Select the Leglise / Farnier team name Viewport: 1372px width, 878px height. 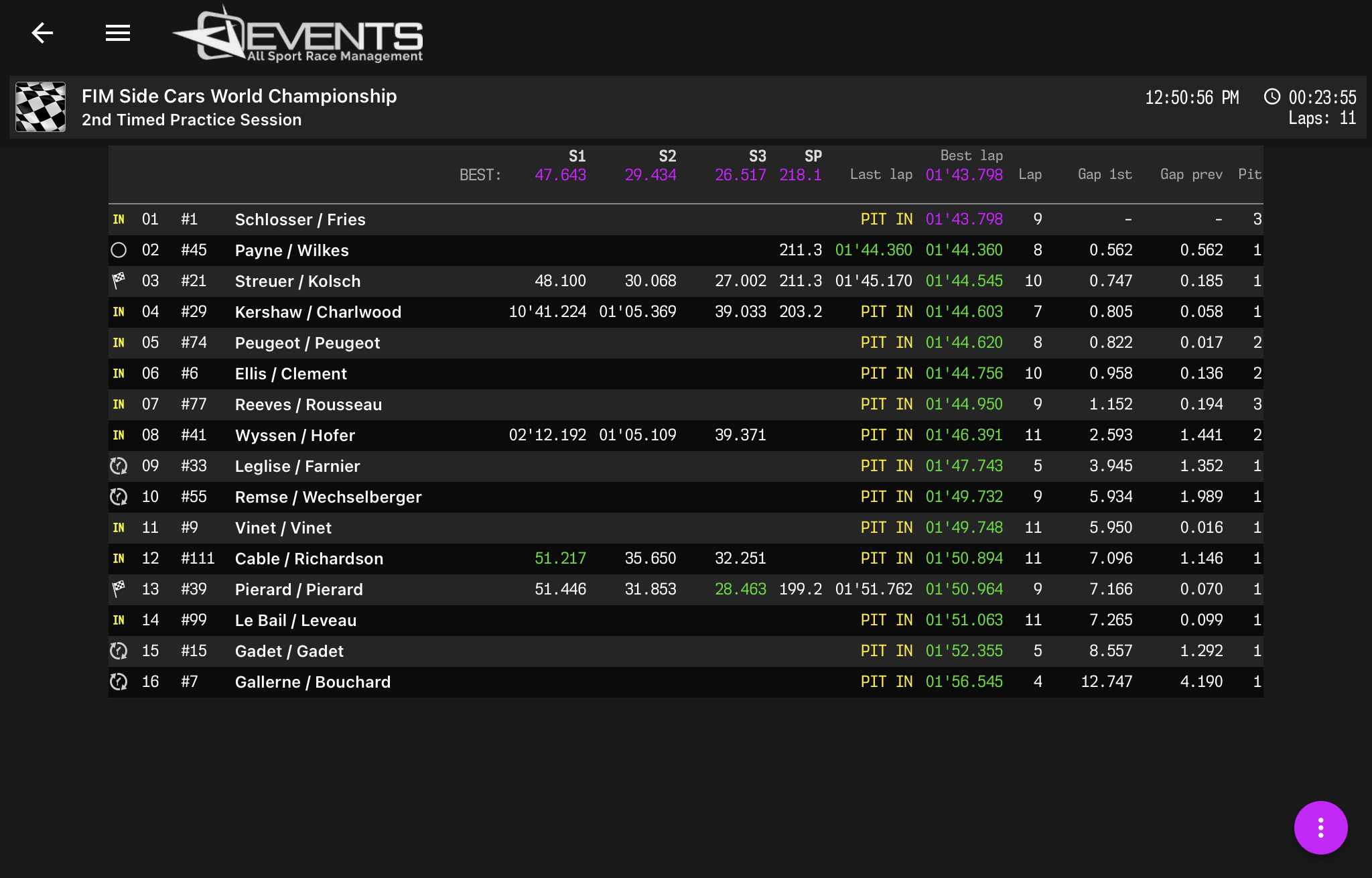[x=297, y=466]
